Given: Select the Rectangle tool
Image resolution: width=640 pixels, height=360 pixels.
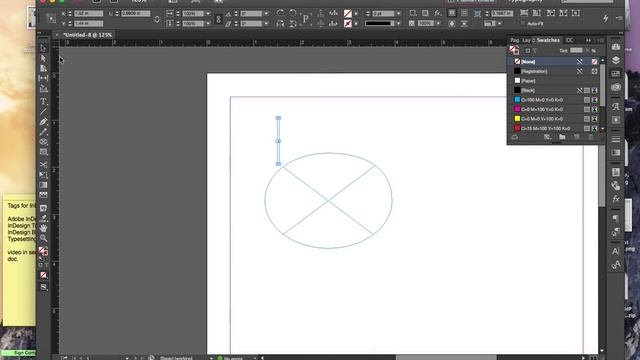Looking at the screenshot, I should (43, 152).
